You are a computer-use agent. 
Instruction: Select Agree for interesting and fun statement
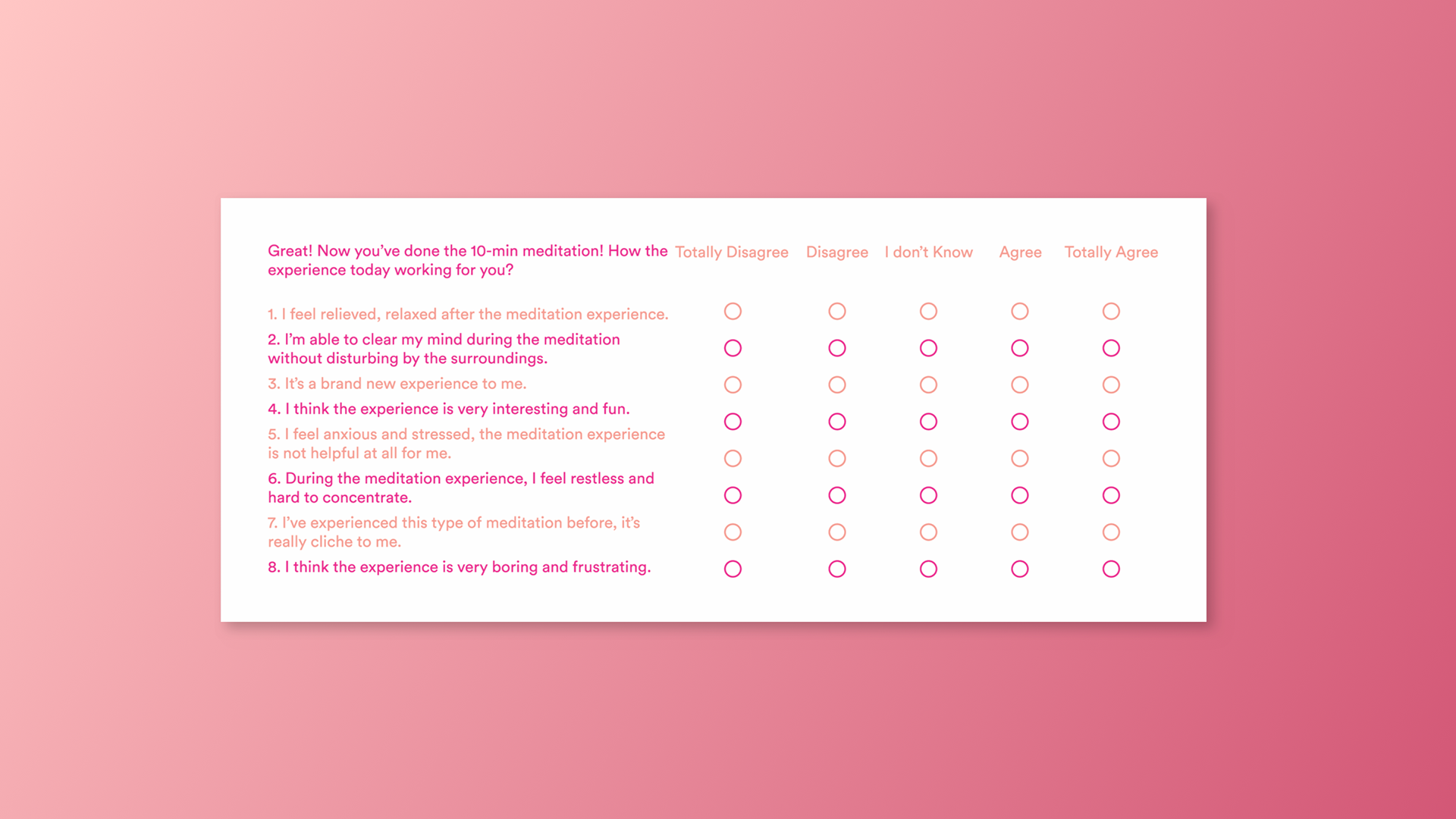(x=1020, y=422)
